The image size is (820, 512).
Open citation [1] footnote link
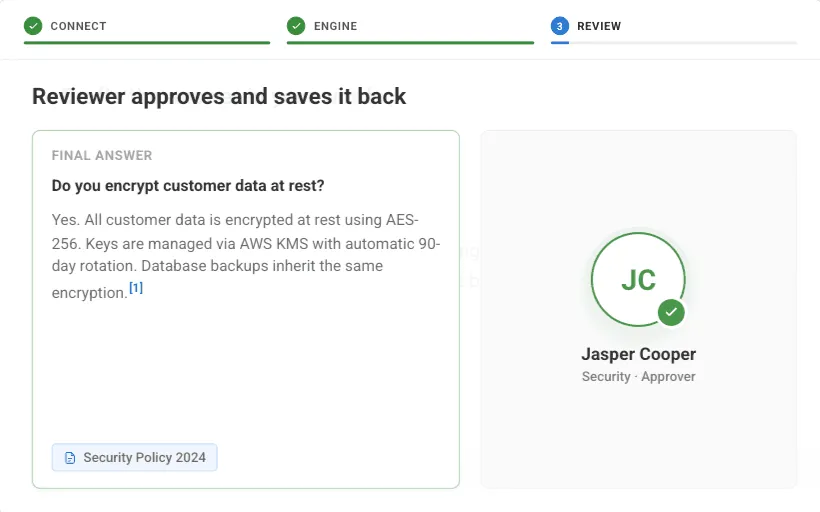click(136, 288)
